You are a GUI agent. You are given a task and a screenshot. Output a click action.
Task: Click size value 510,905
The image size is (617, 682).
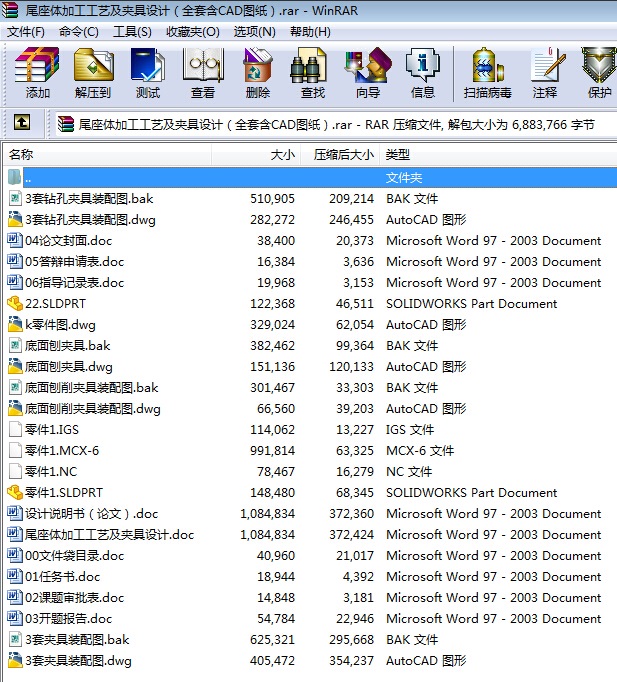(272, 198)
